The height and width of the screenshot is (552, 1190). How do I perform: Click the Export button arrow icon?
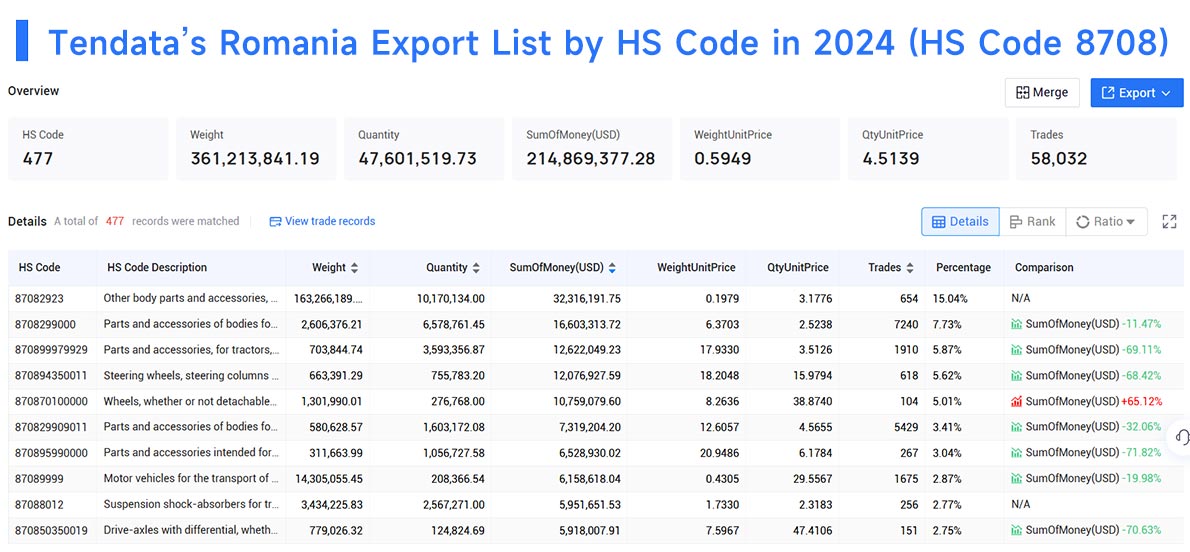[1166, 93]
